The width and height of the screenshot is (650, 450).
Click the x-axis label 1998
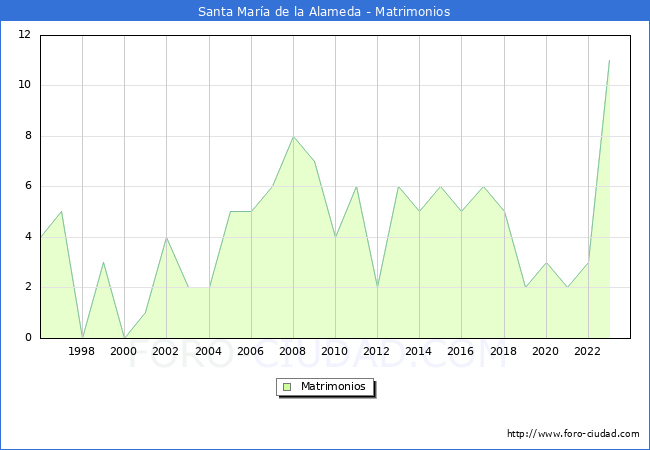pos(81,351)
